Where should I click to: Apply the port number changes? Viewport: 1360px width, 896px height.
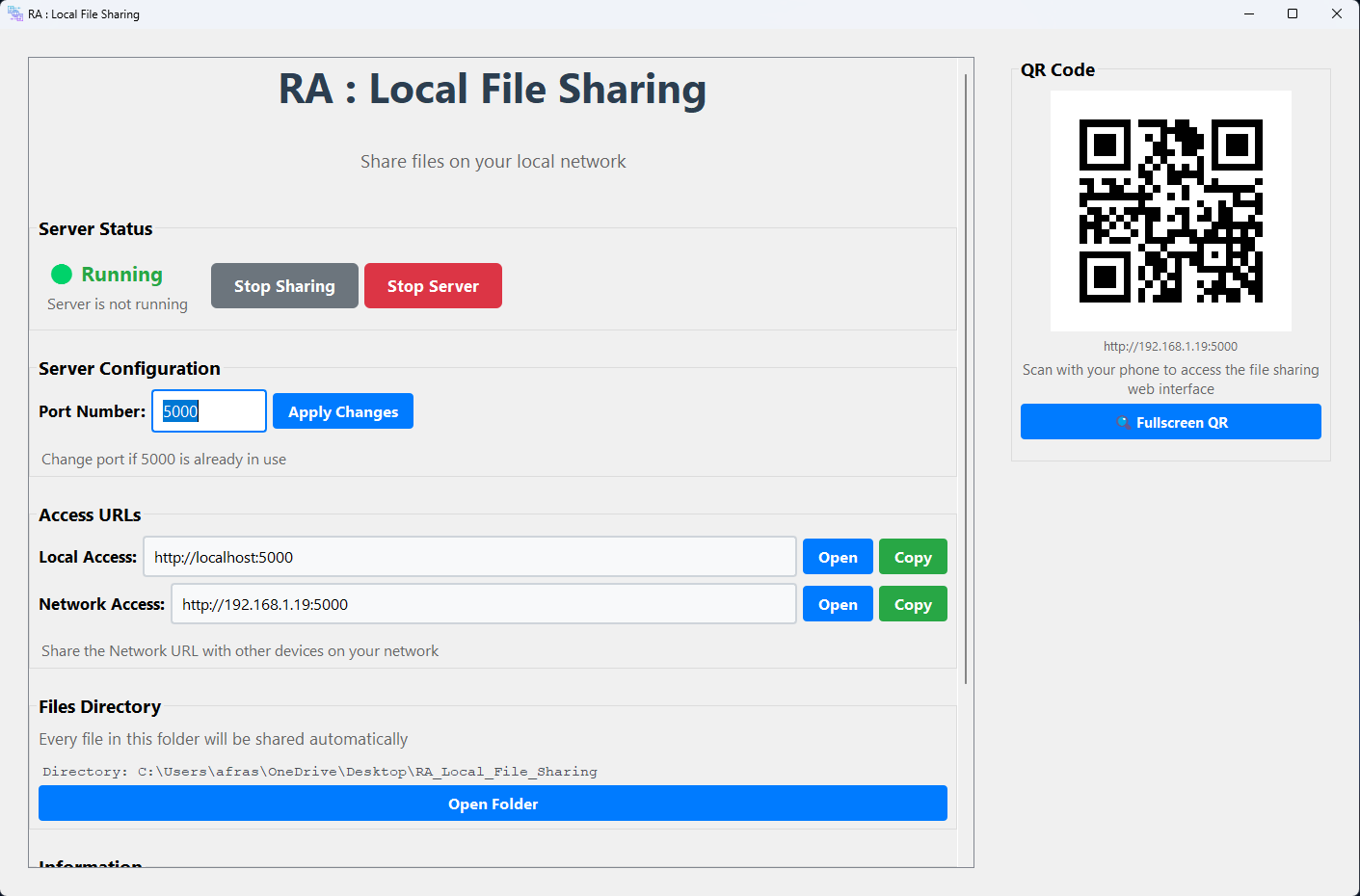click(x=342, y=410)
